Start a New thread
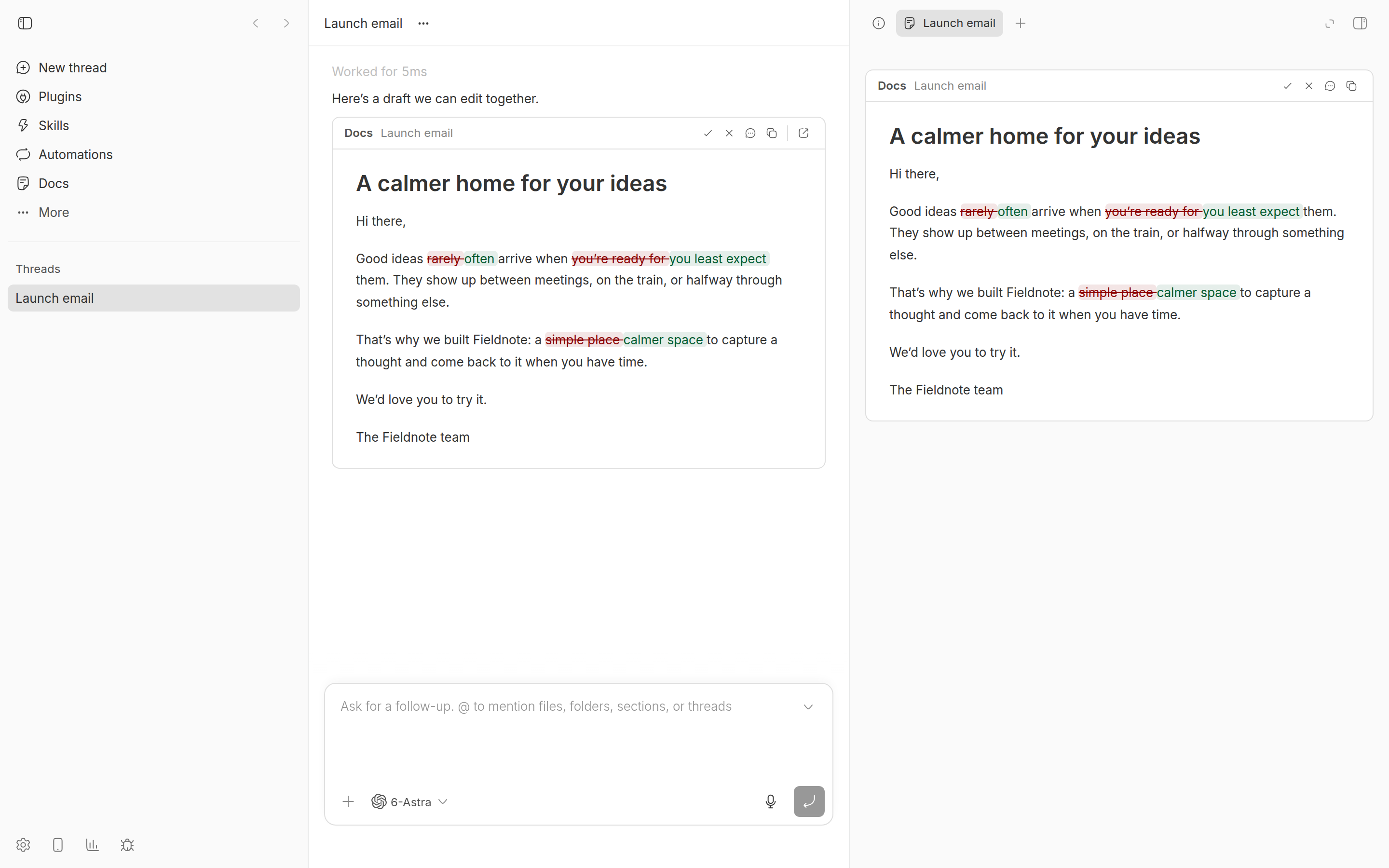 pos(154,68)
